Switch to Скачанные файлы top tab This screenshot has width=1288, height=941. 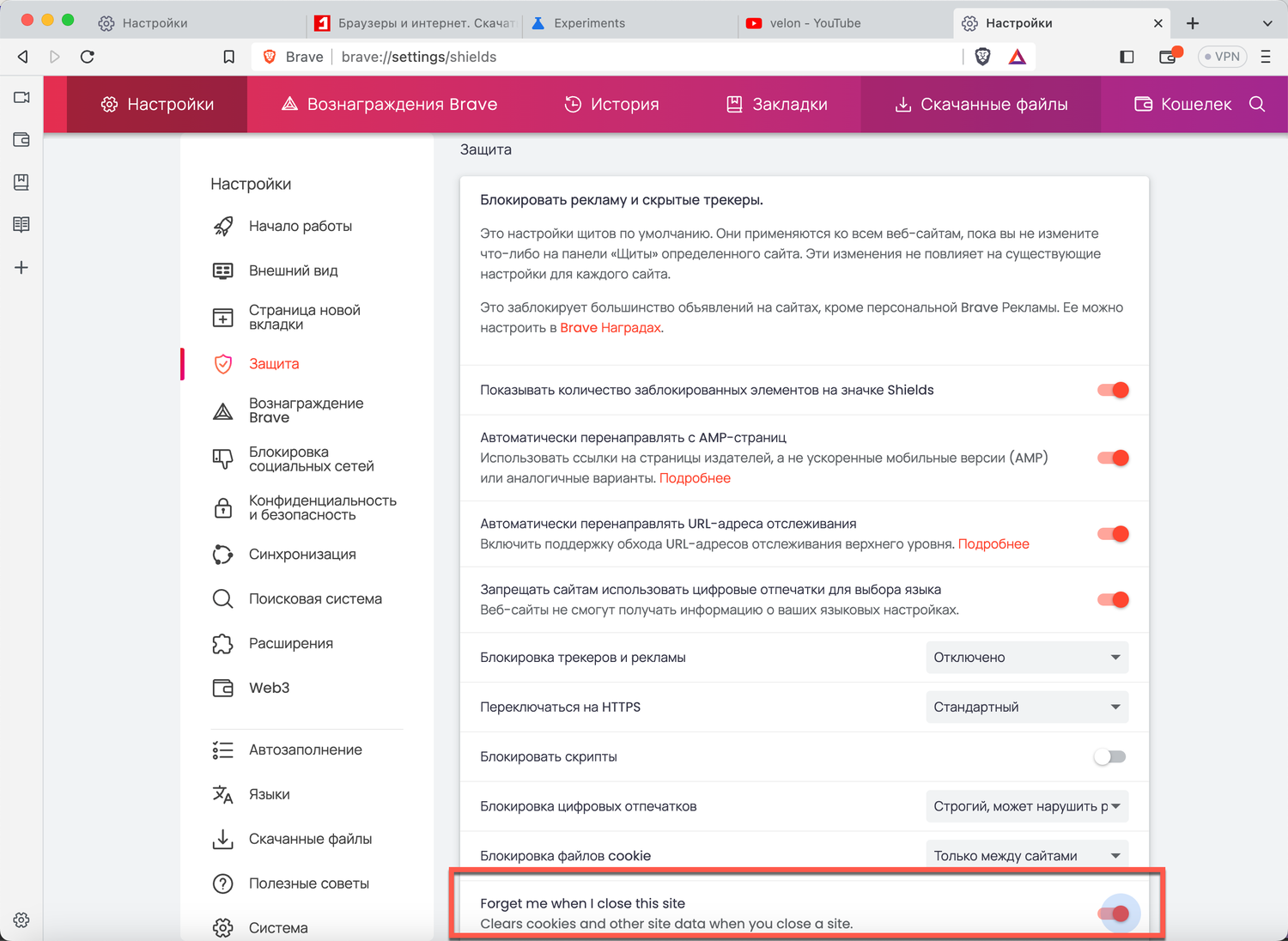[981, 104]
